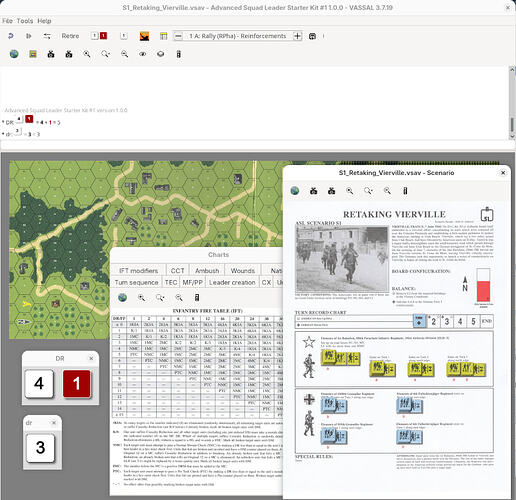This screenshot has width=516, height=500.
Task: Click the plus button of turn counter
Action: pyautogui.click(x=297, y=36)
